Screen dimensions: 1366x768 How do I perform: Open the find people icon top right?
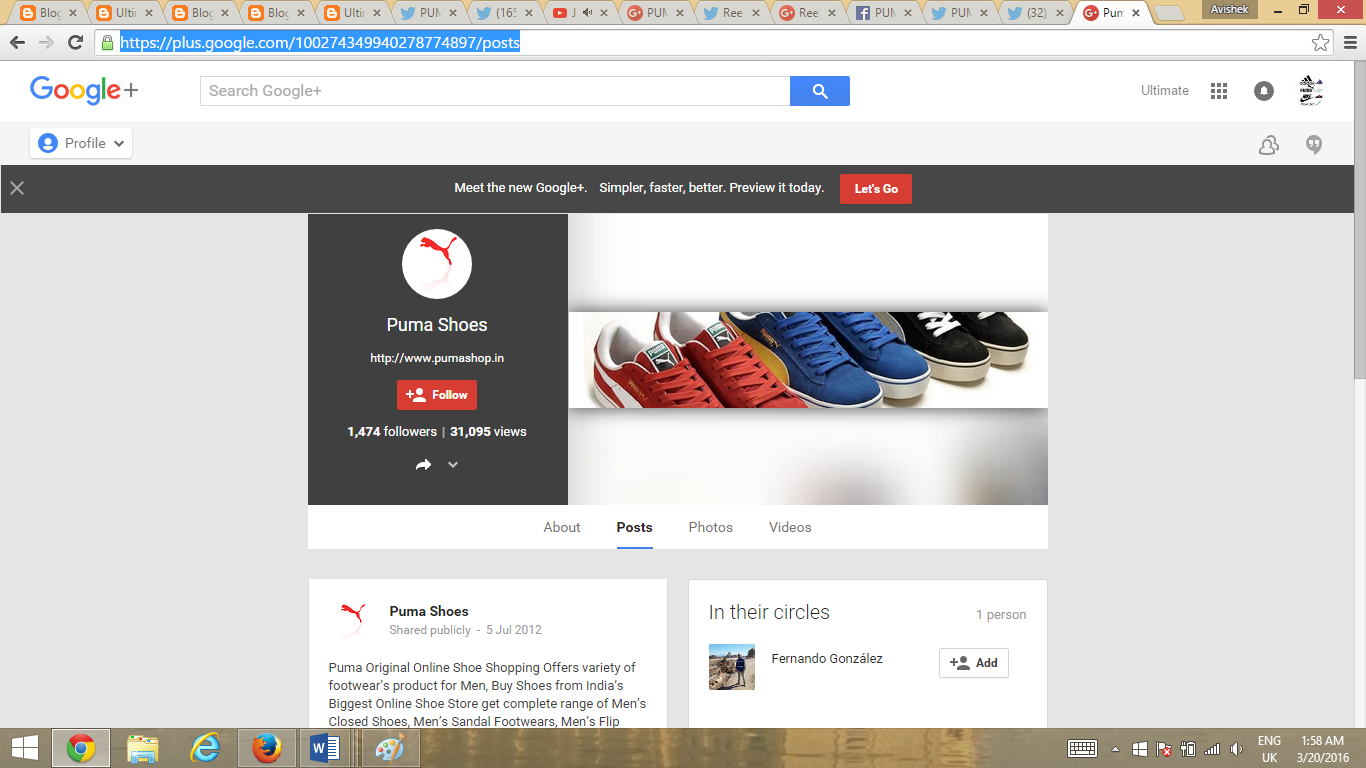[x=1268, y=145]
